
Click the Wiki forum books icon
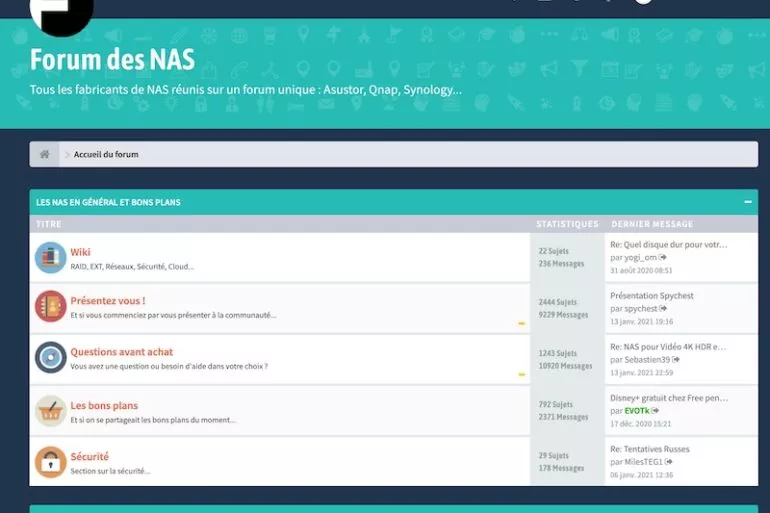point(50,258)
